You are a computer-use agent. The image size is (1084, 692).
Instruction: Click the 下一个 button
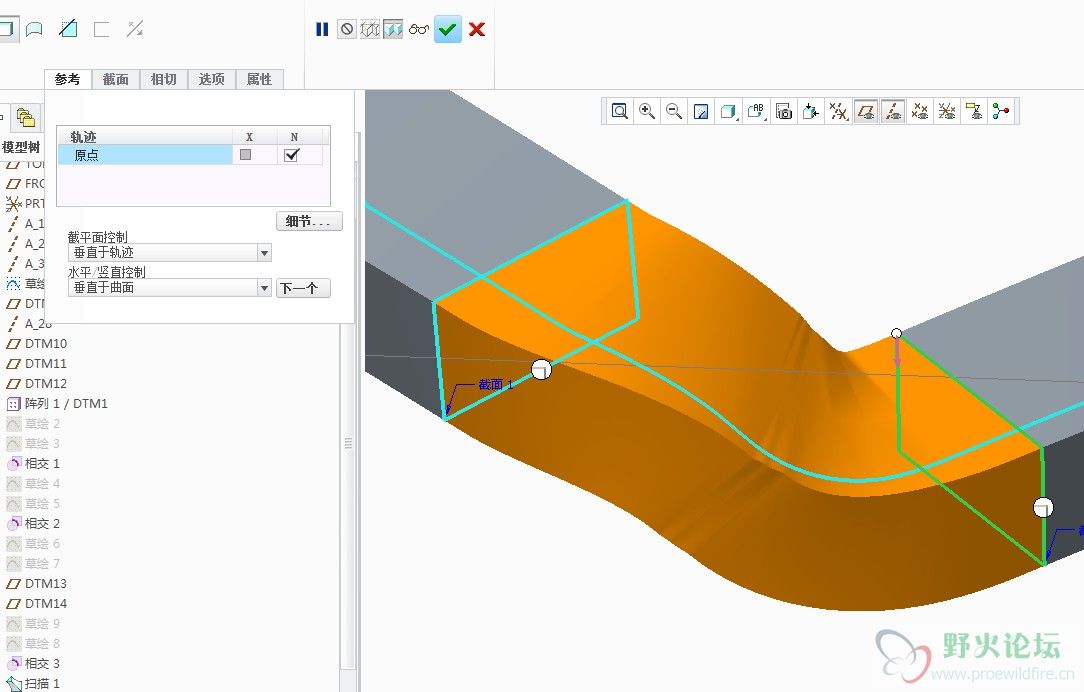click(302, 288)
